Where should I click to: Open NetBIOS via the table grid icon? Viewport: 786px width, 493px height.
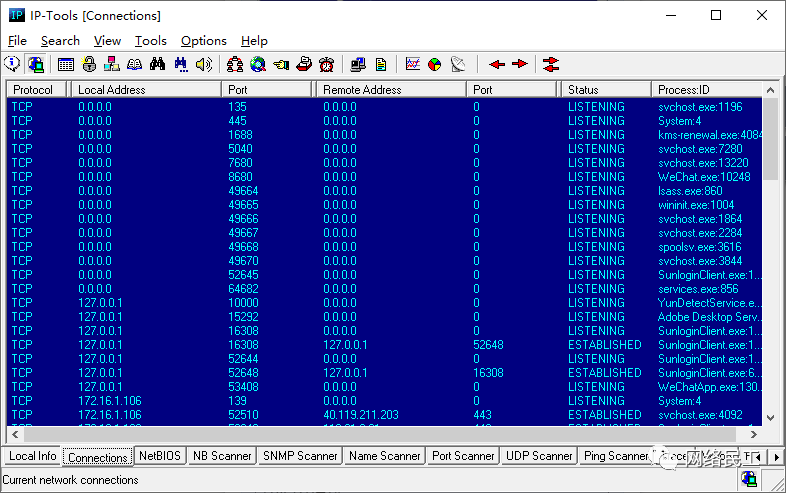coord(66,64)
